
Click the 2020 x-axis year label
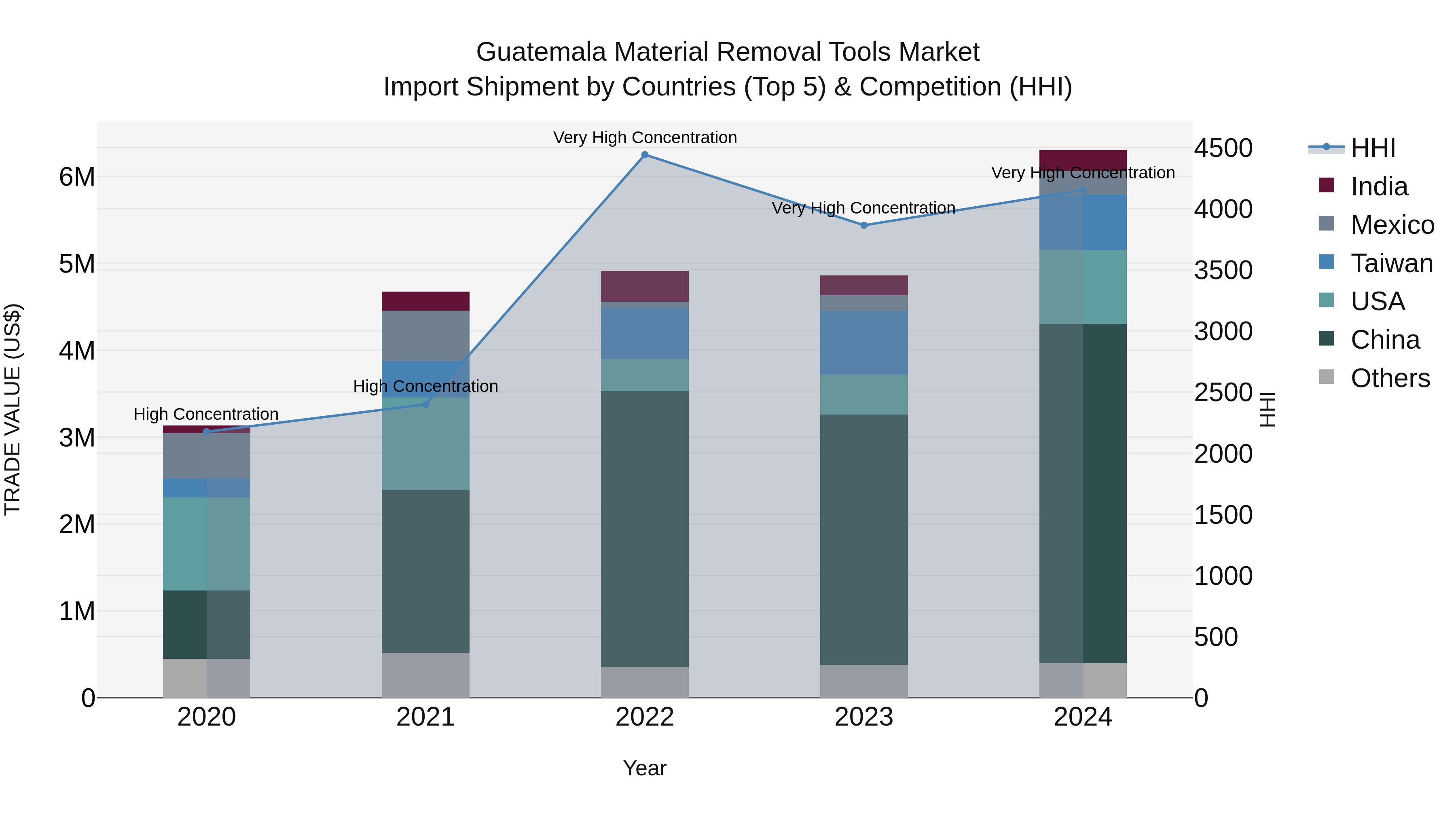[206, 717]
